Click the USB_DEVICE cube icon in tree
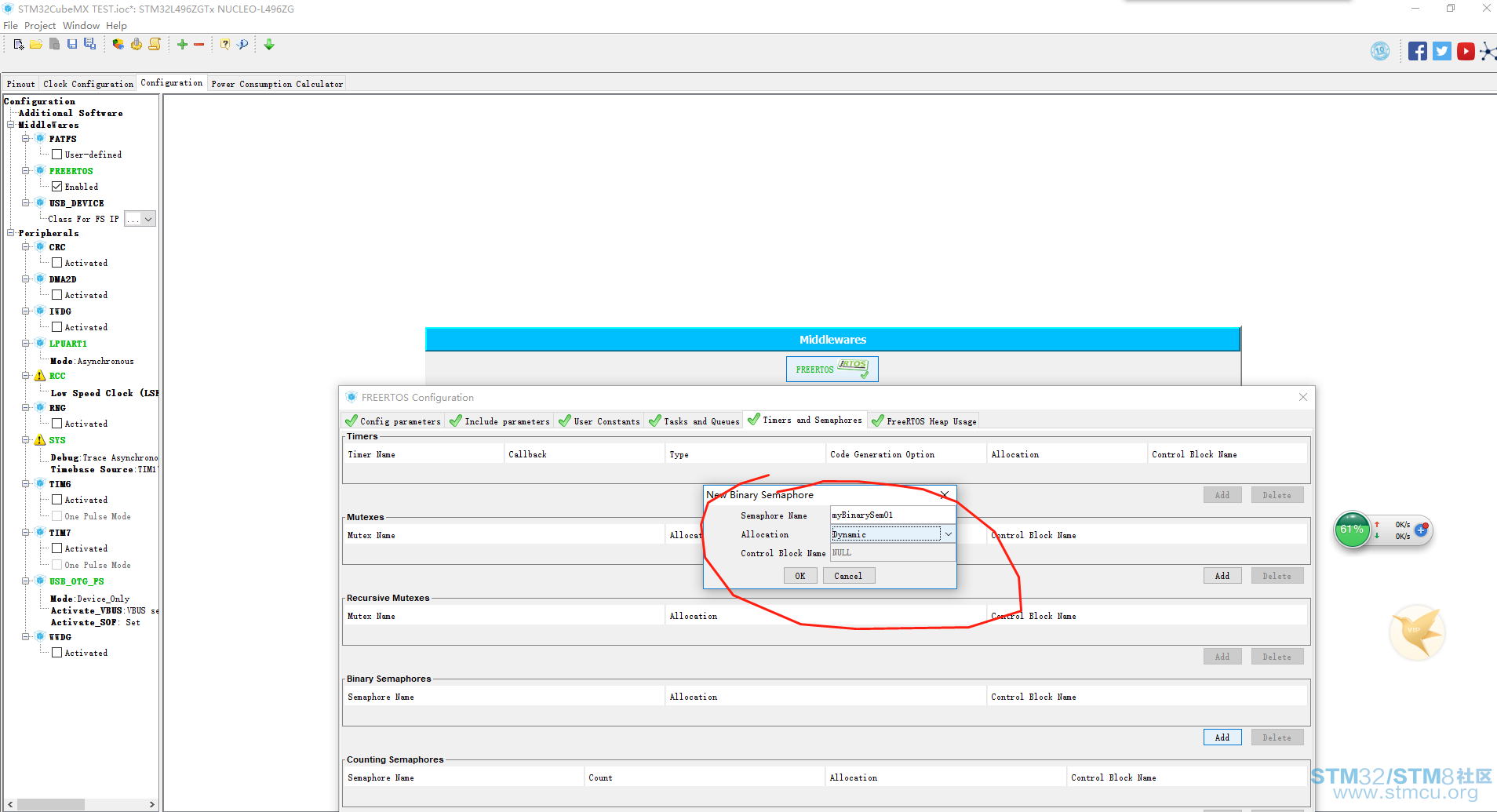 coord(40,203)
